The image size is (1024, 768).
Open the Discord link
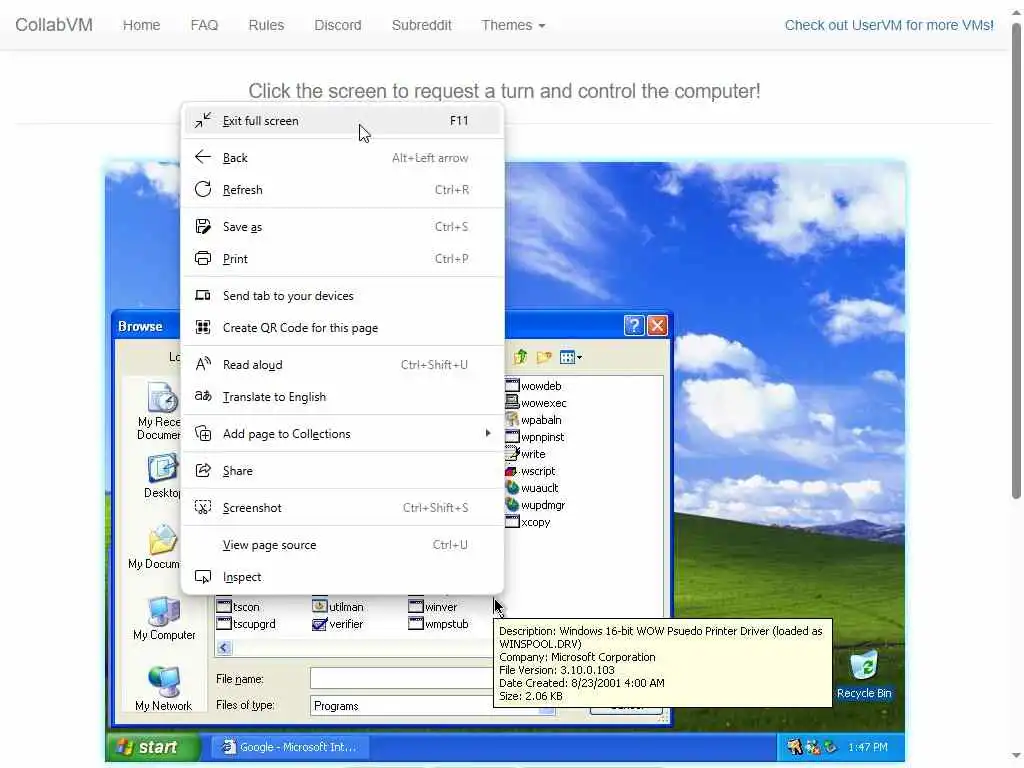point(338,25)
